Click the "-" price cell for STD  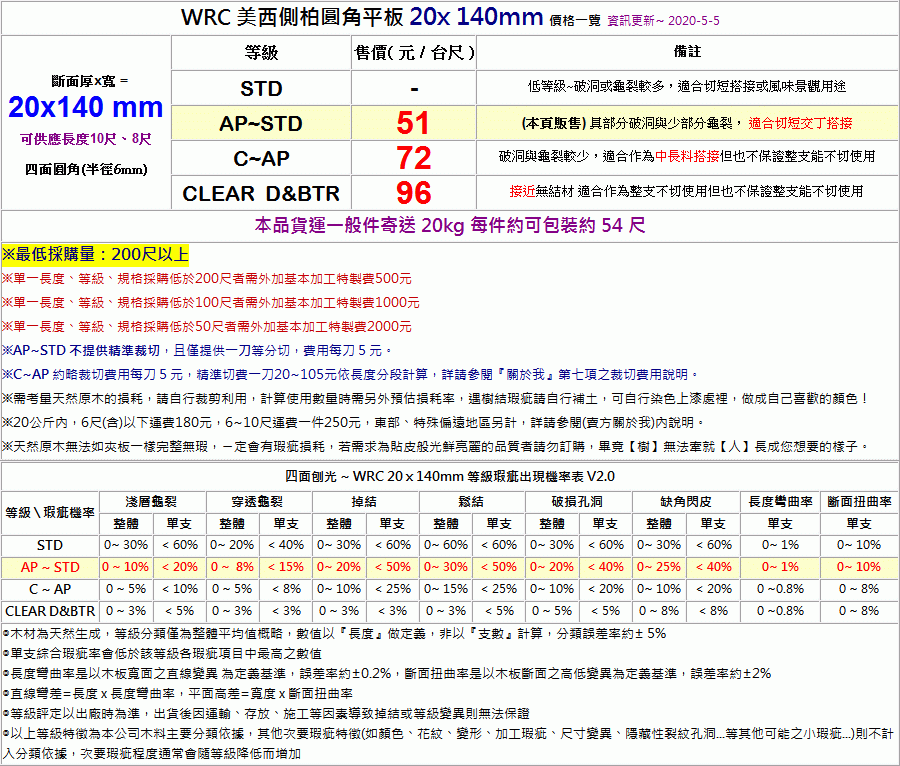[x=414, y=88]
